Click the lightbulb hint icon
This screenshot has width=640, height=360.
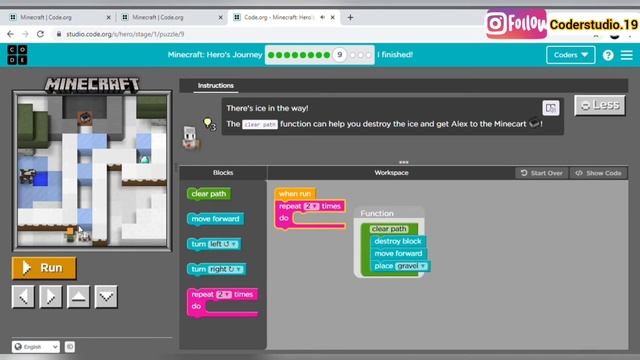209,124
